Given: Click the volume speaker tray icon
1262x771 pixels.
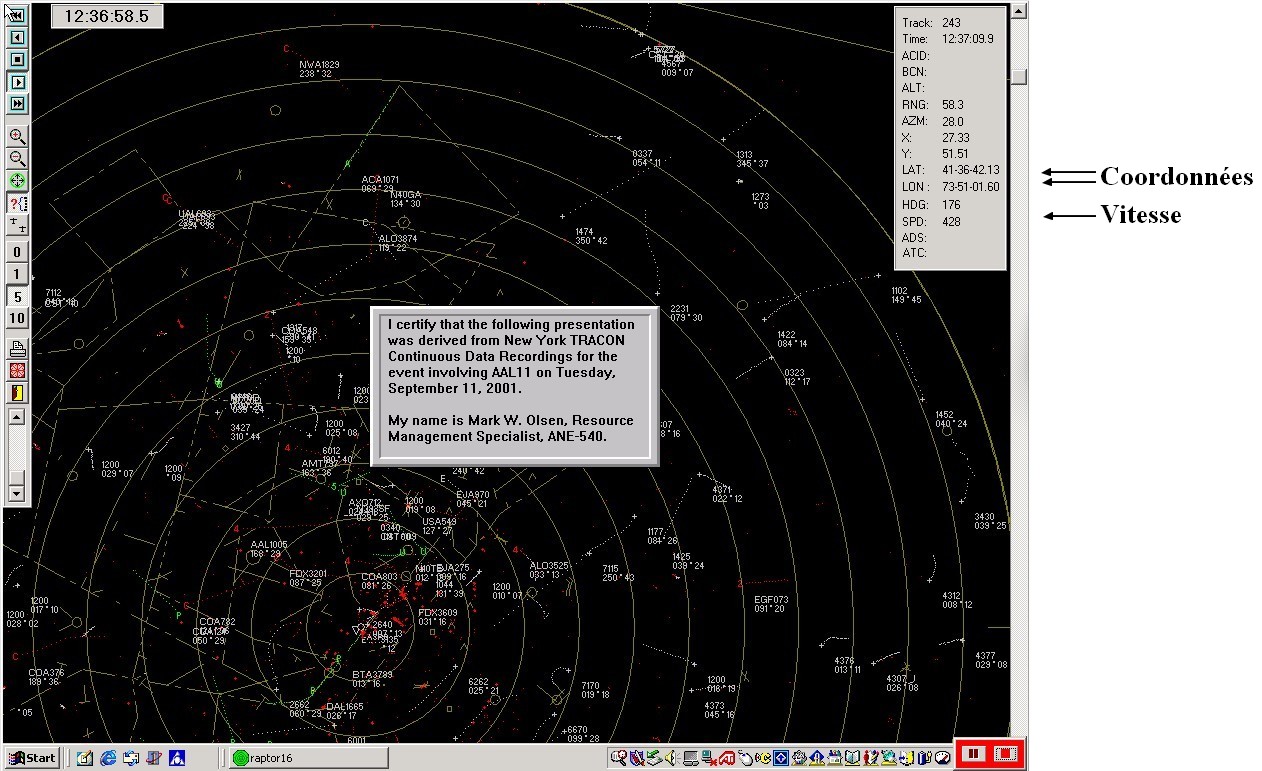Looking at the screenshot, I should [x=672, y=758].
